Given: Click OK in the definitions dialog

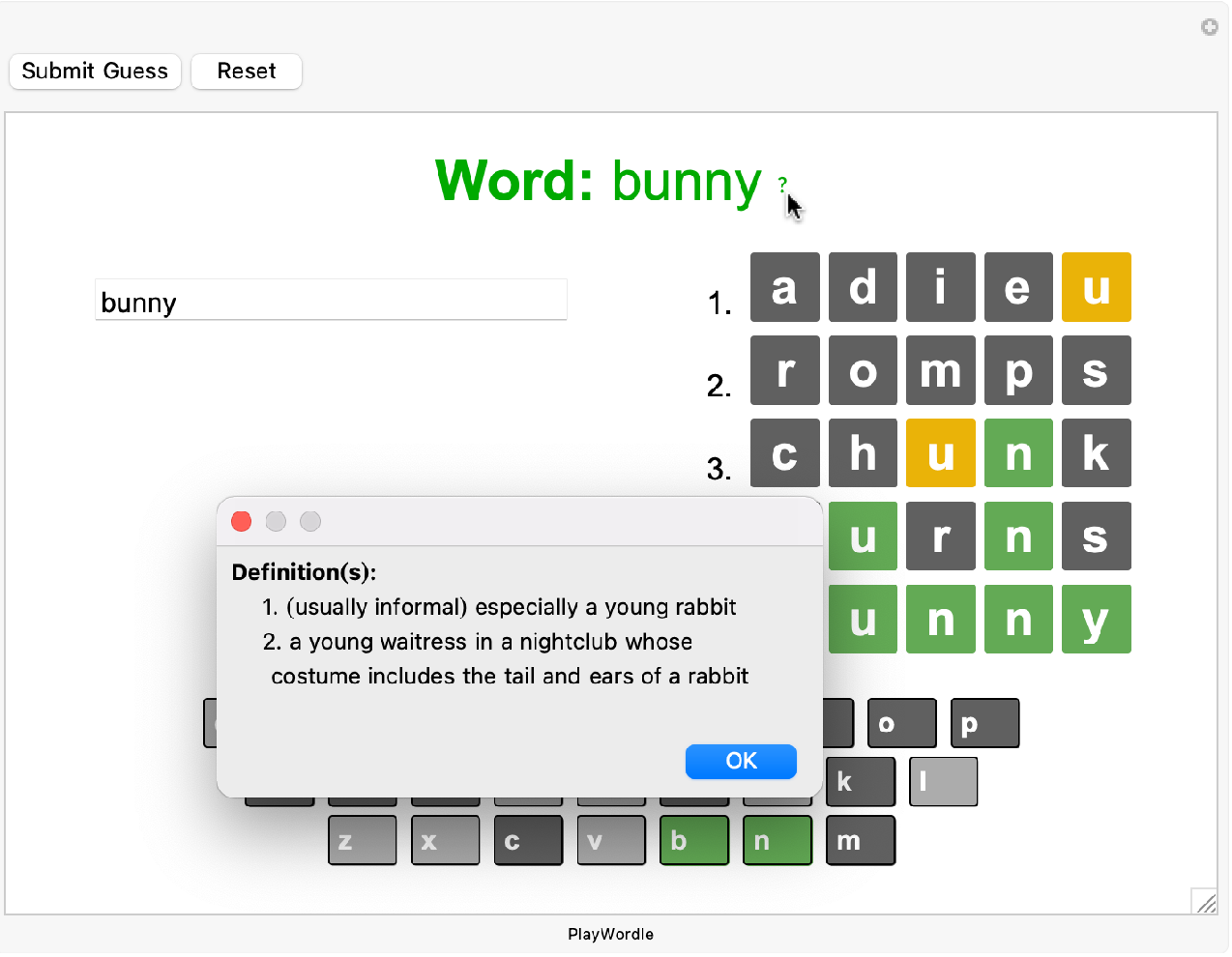Looking at the screenshot, I should (x=740, y=762).
